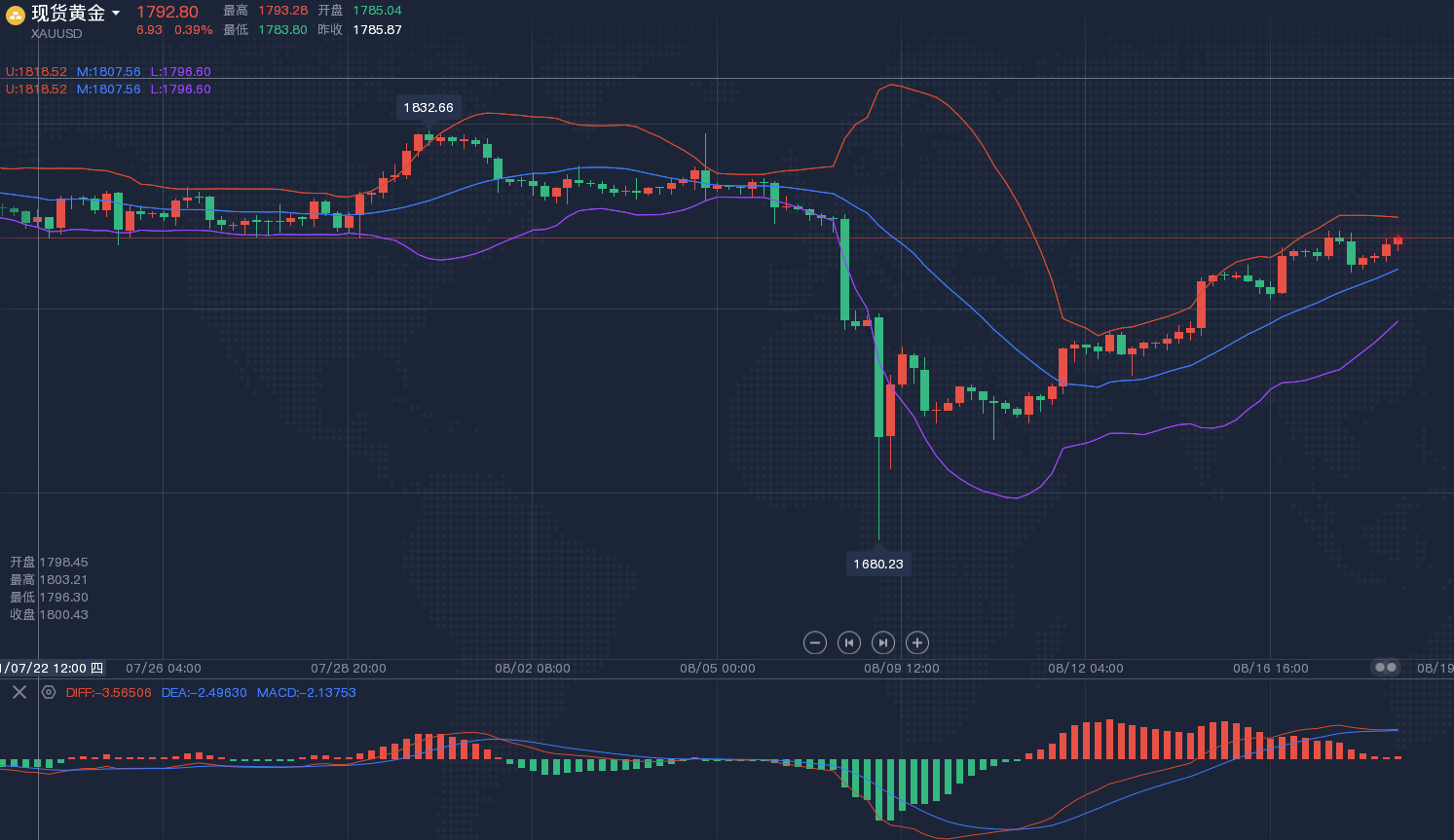
Task: Click the 1680.23 low price label
Action: [878, 565]
